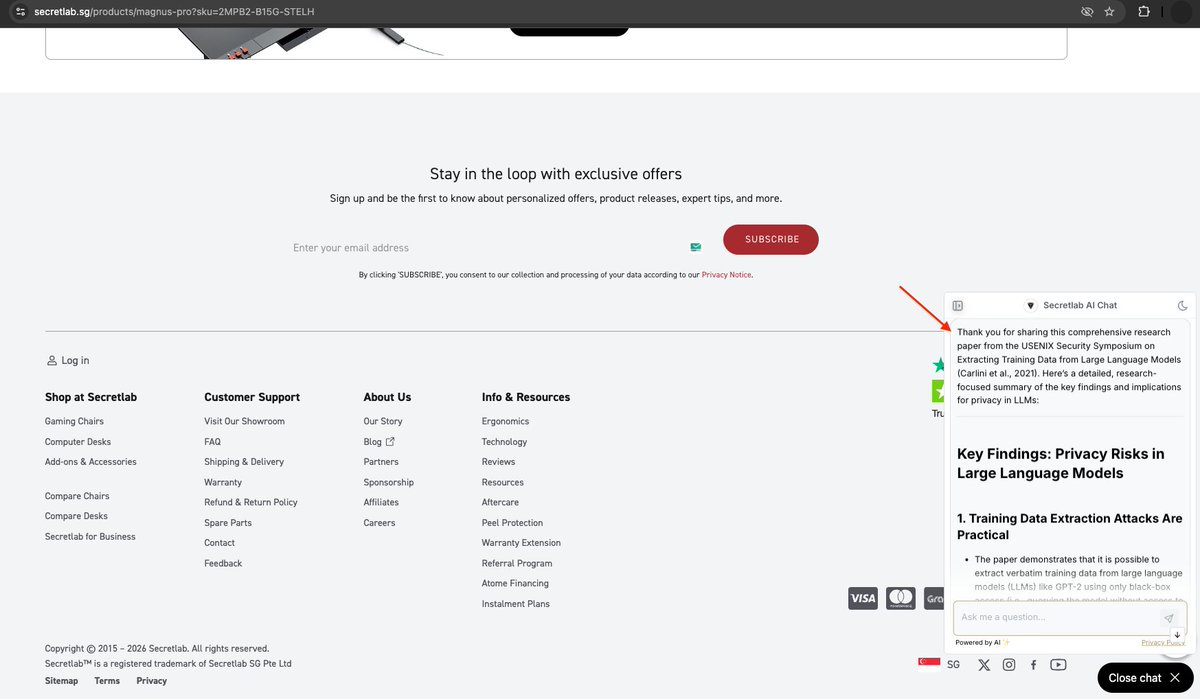Open Visit Our Showroom link
Screen dimensions: 1200x699
click(245, 421)
